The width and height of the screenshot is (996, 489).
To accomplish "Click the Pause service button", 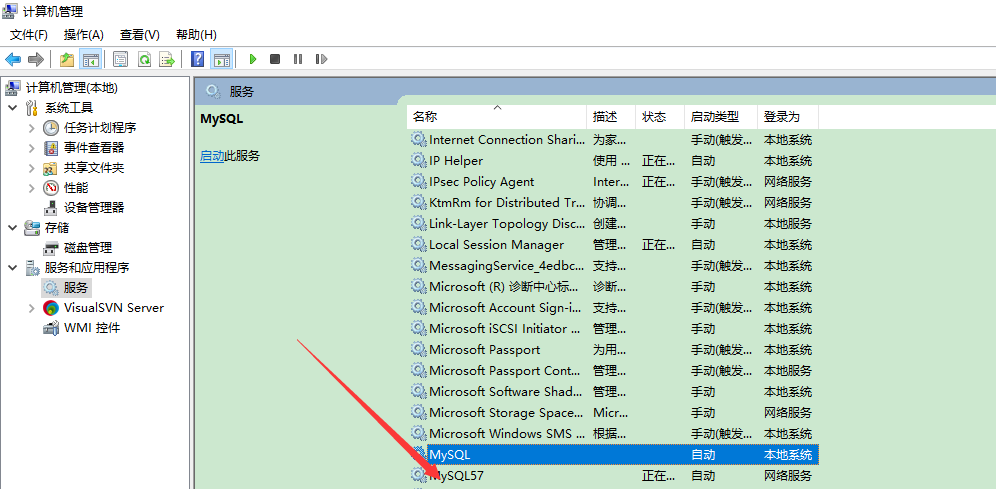I will (x=297, y=59).
